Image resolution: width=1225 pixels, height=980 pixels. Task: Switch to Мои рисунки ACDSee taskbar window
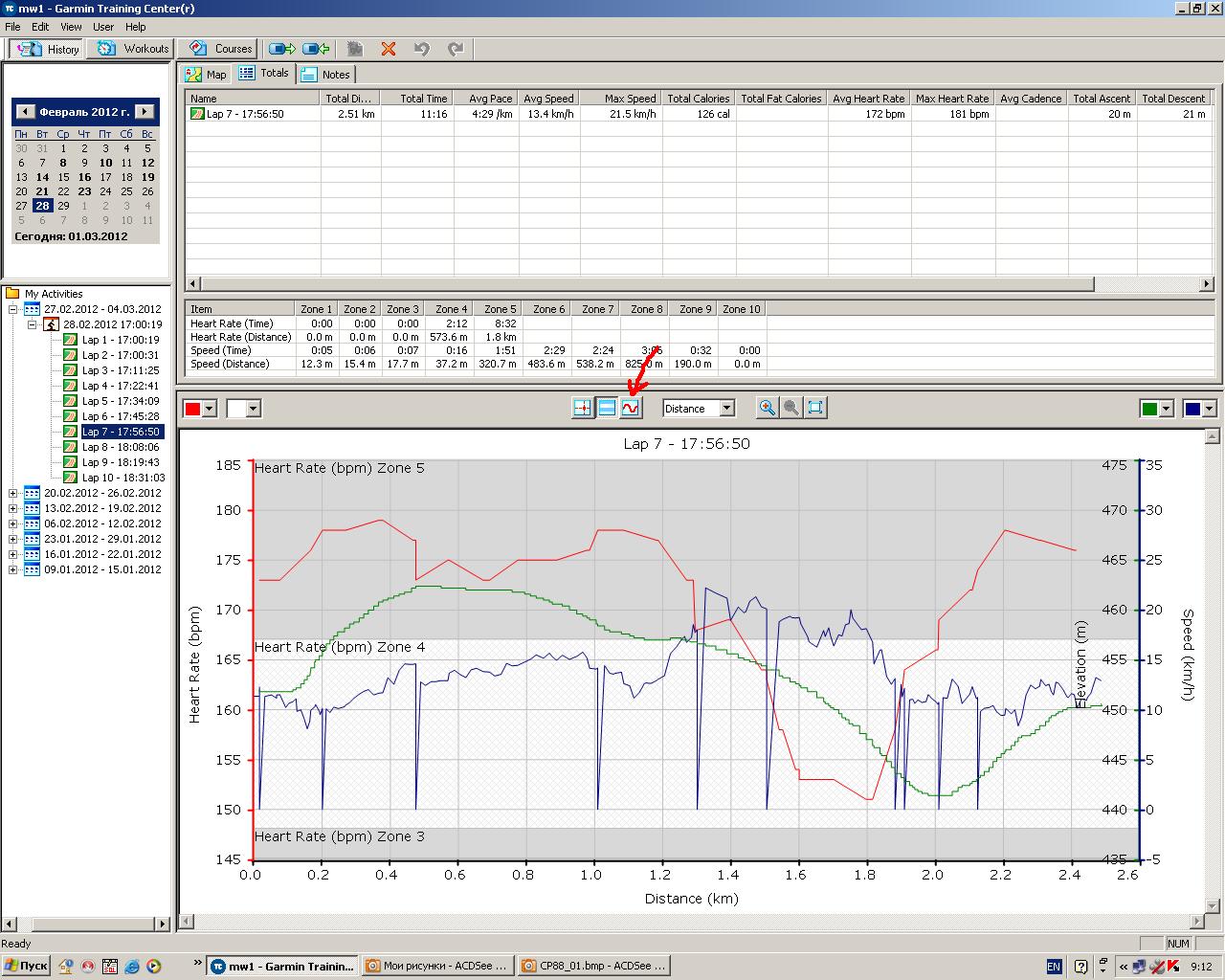(439, 966)
